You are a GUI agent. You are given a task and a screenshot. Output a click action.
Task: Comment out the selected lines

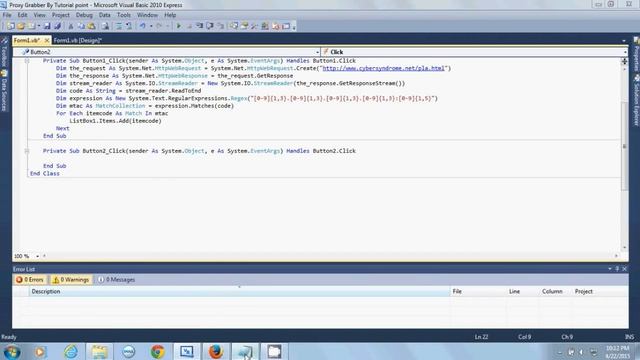point(119,26)
